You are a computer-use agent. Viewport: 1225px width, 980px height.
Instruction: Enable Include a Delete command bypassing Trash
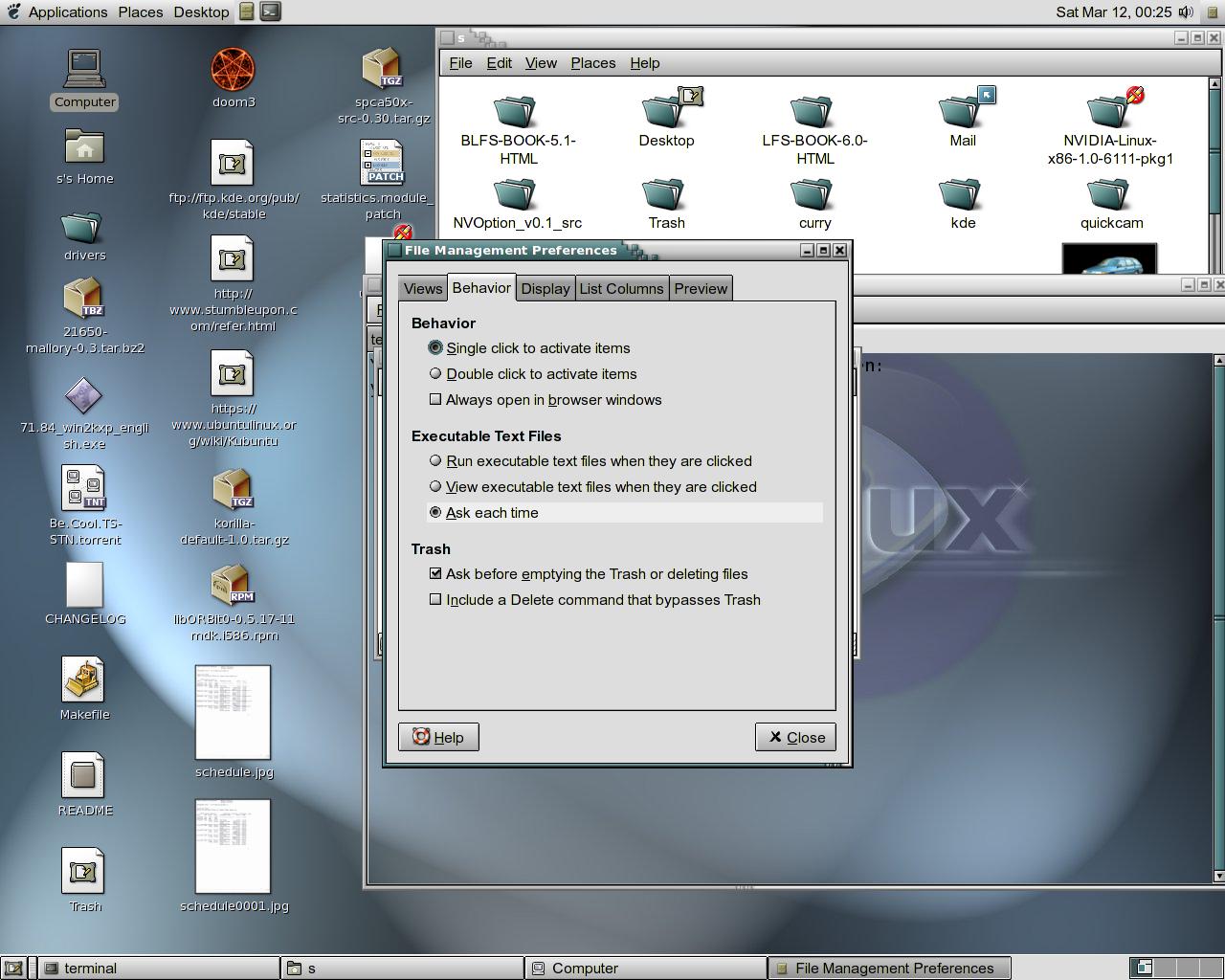(595, 600)
